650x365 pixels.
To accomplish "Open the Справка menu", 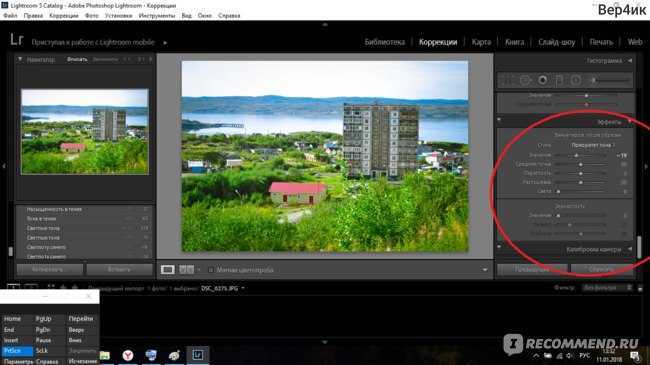I will pyautogui.click(x=229, y=15).
